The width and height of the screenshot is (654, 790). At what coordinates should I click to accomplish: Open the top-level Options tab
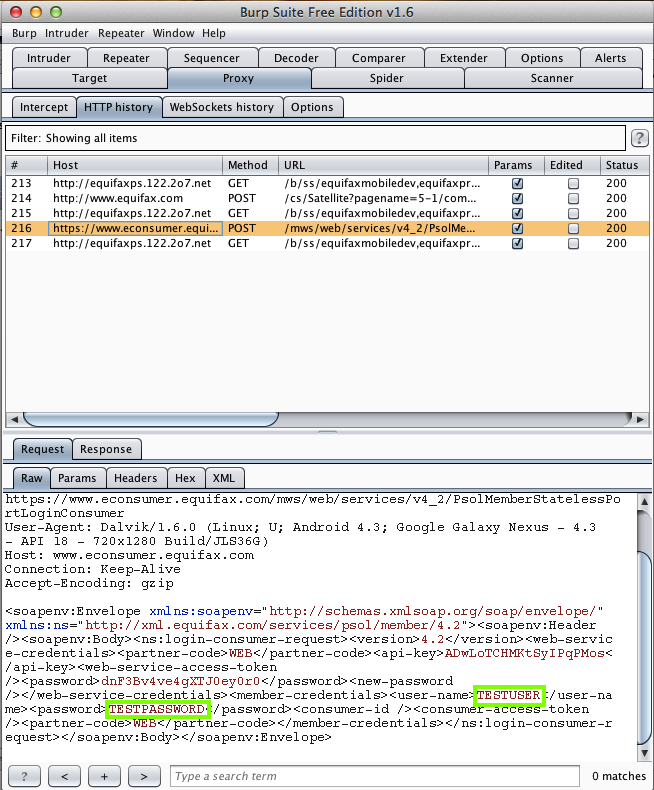[x=542, y=58]
